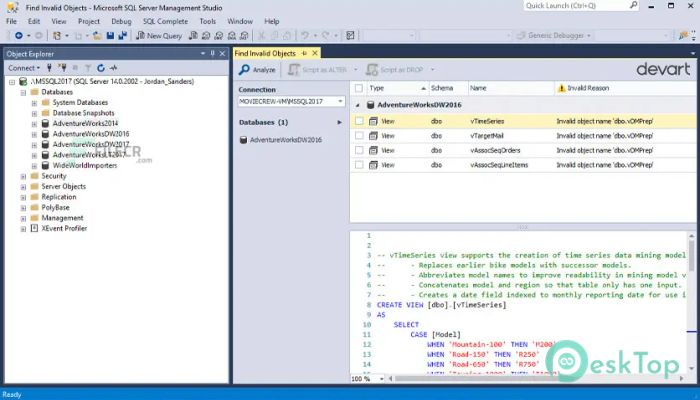Click the vertical scrollbar of the code pane
The image size is (700, 400).
[692, 300]
